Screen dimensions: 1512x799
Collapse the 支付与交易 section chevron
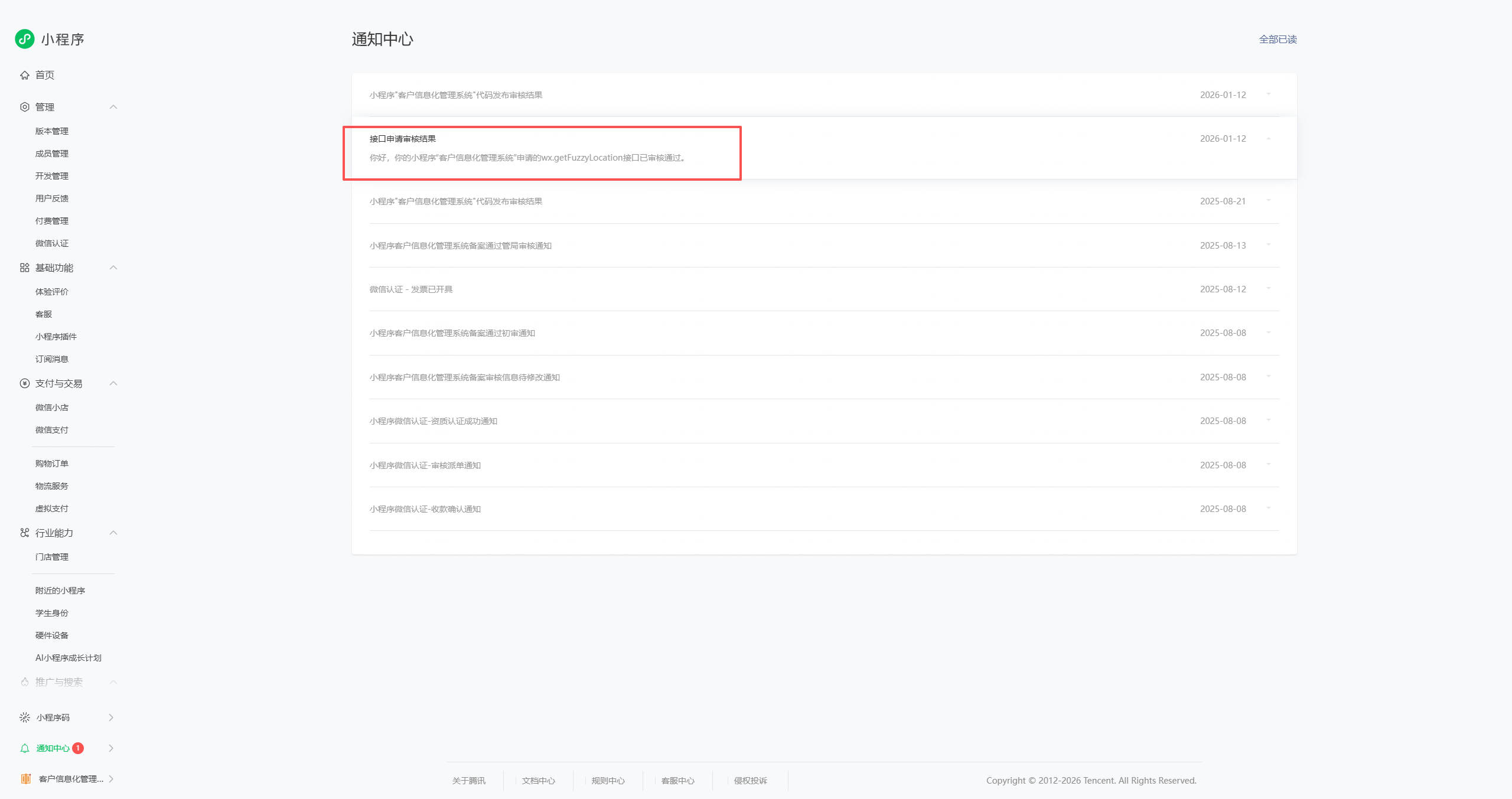[113, 383]
